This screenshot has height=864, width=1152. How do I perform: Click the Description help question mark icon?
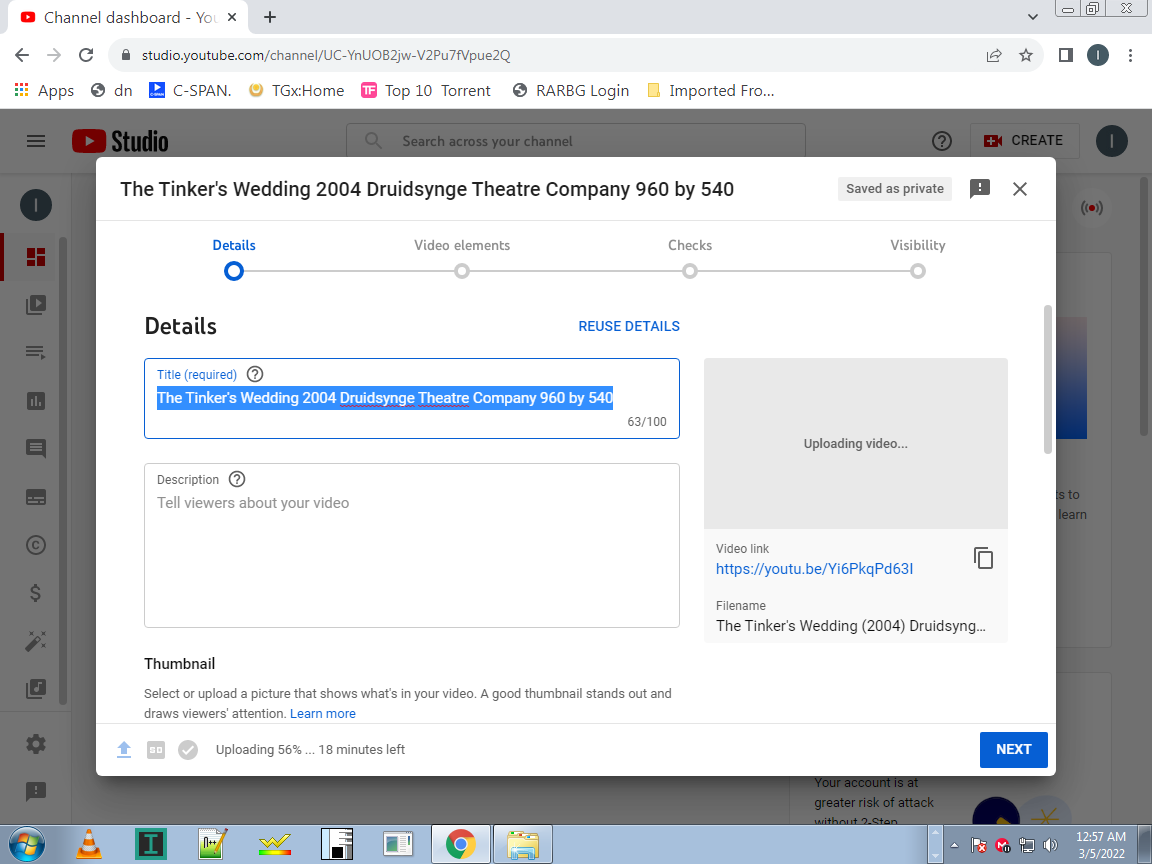pos(237,479)
